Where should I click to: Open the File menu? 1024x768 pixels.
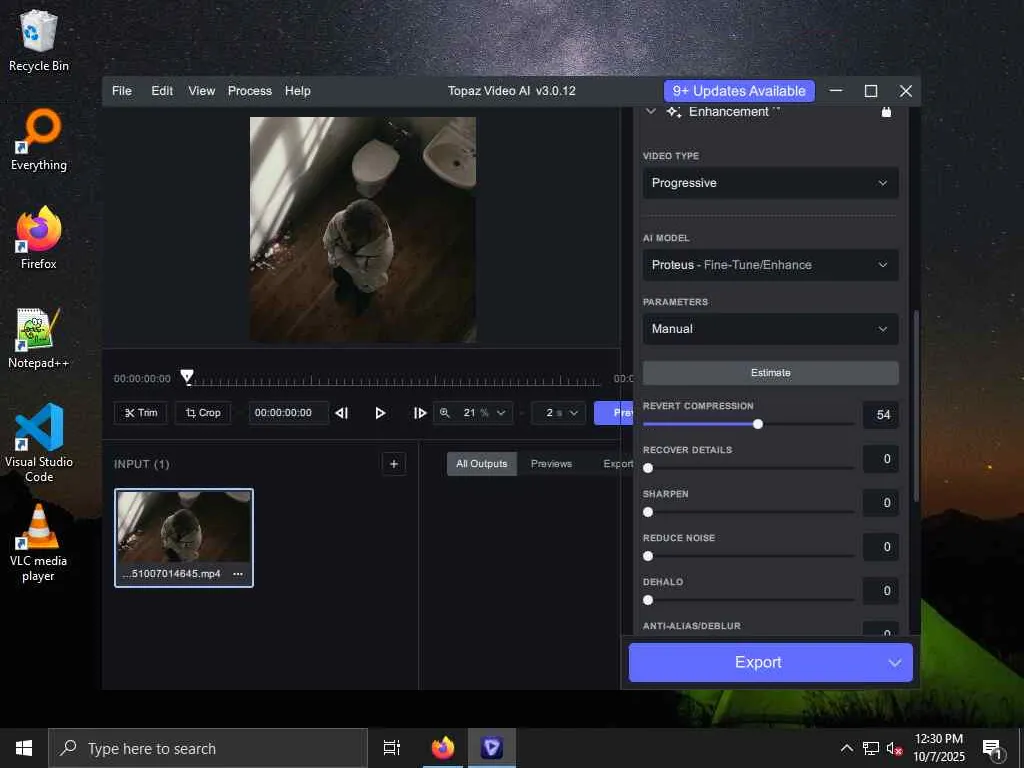[x=121, y=91]
